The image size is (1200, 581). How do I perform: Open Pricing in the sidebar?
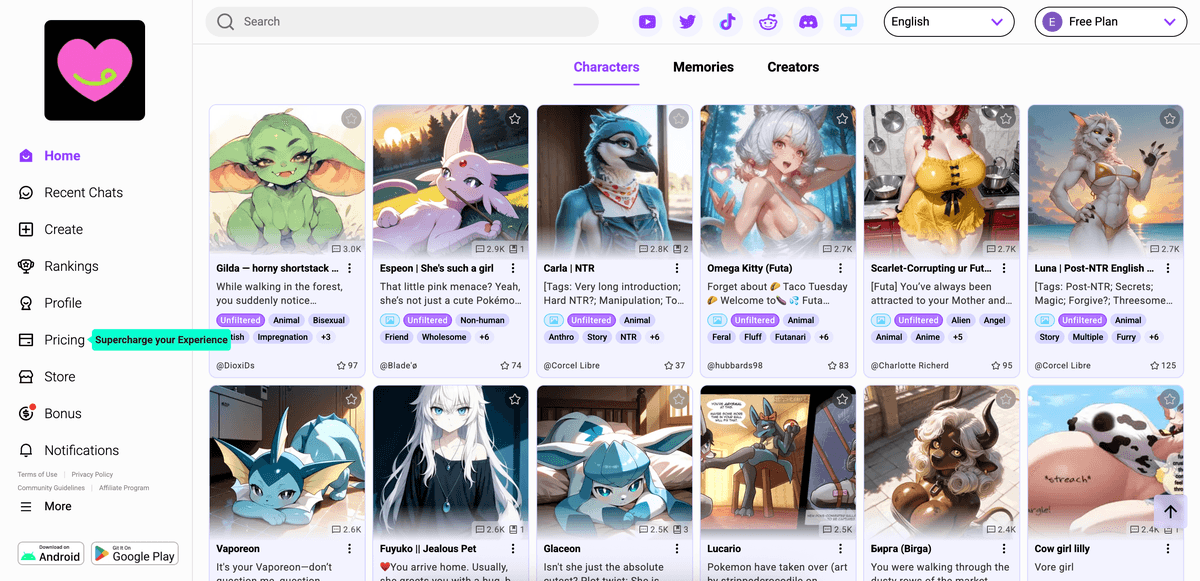click(x=51, y=340)
